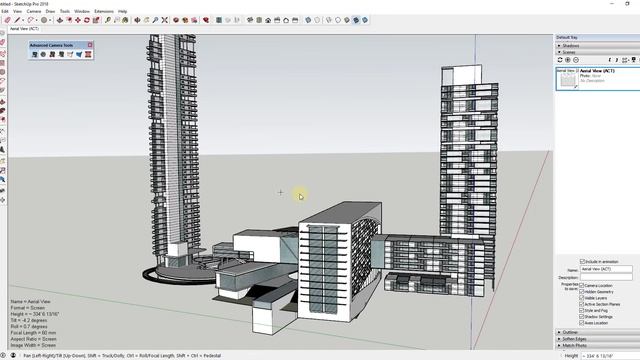Select the Rotate tool
The image size is (640, 360).
click(x=87, y=20)
